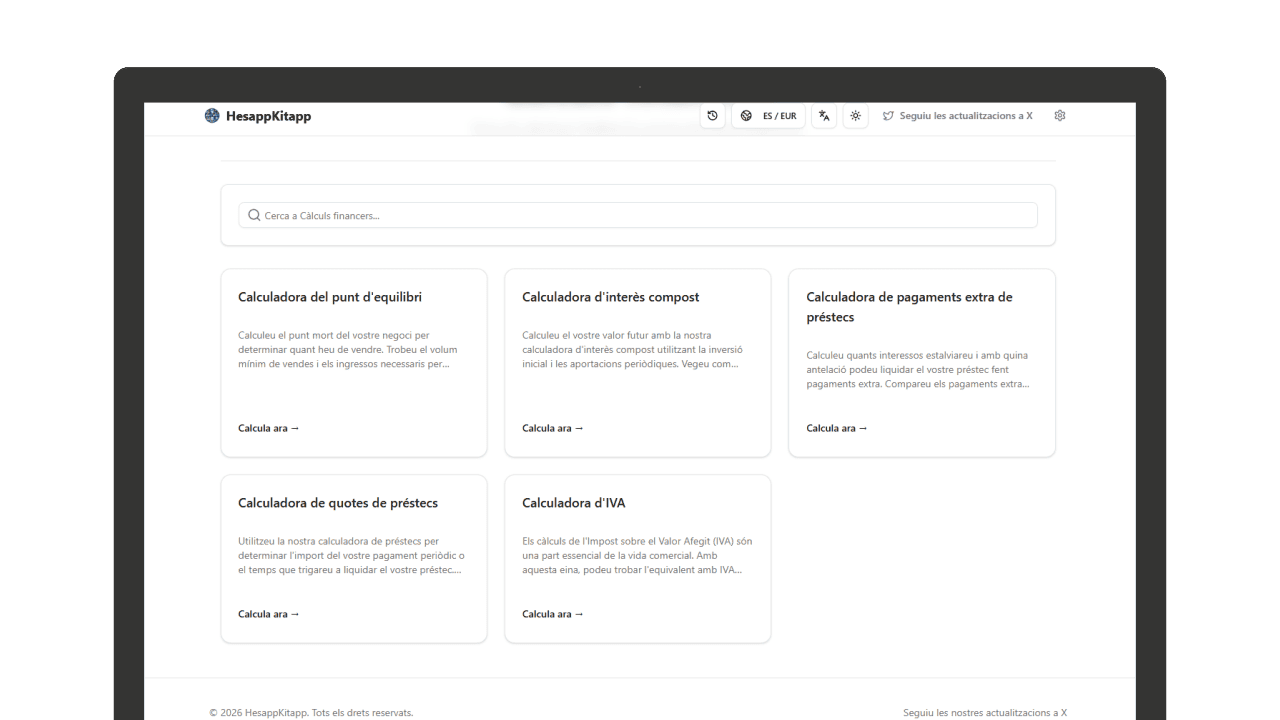Screen dimensions: 1280x720
Task: Open the ES / EUR region selector
Action: pyautogui.click(x=768, y=116)
